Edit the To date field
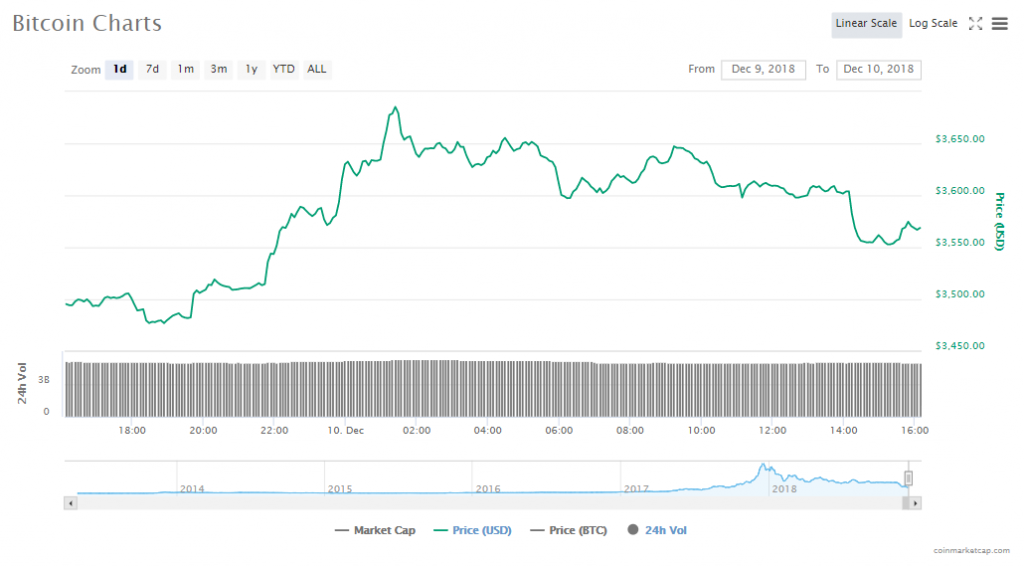Image resolution: width=1024 pixels, height=567 pixels. tap(879, 70)
